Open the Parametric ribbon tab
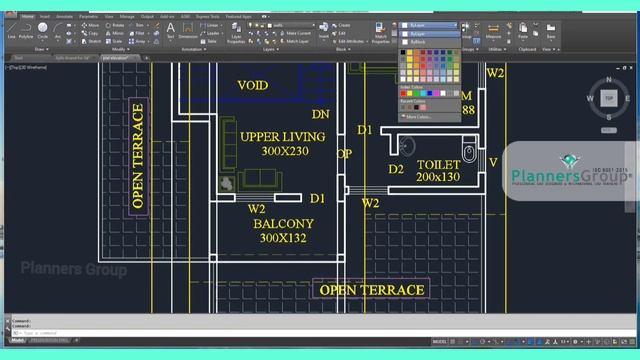640x360 pixels. click(89, 17)
